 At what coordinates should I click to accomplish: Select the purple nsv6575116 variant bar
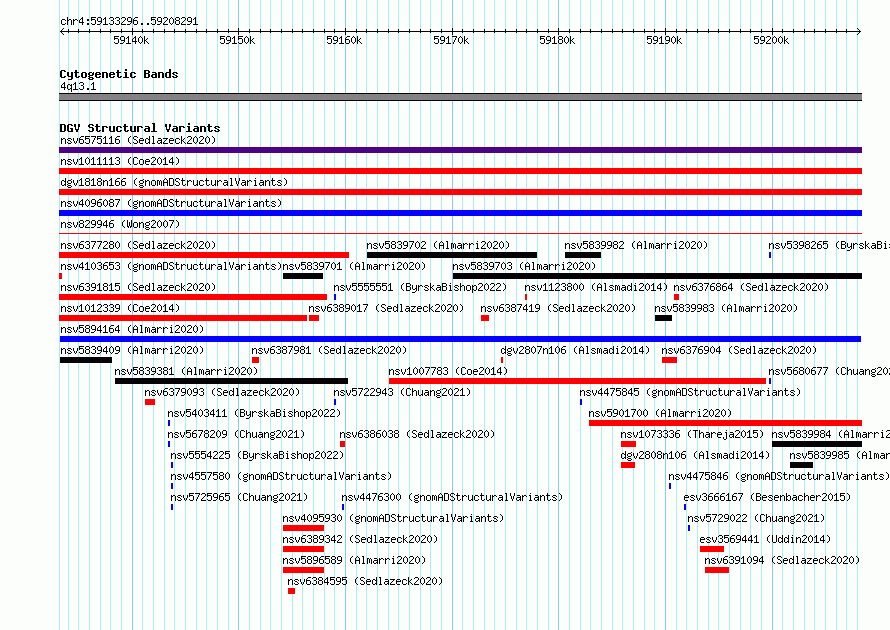pos(460,150)
